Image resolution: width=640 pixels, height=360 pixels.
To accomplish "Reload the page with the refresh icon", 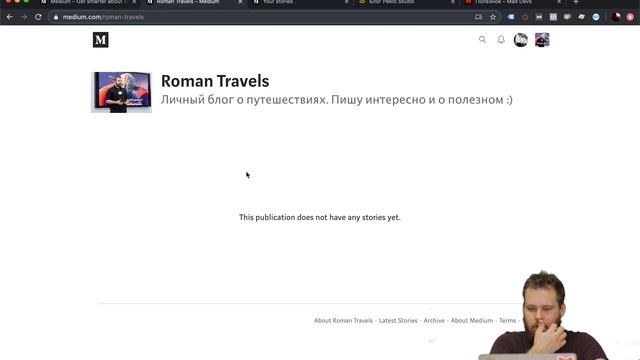I will click(38, 17).
